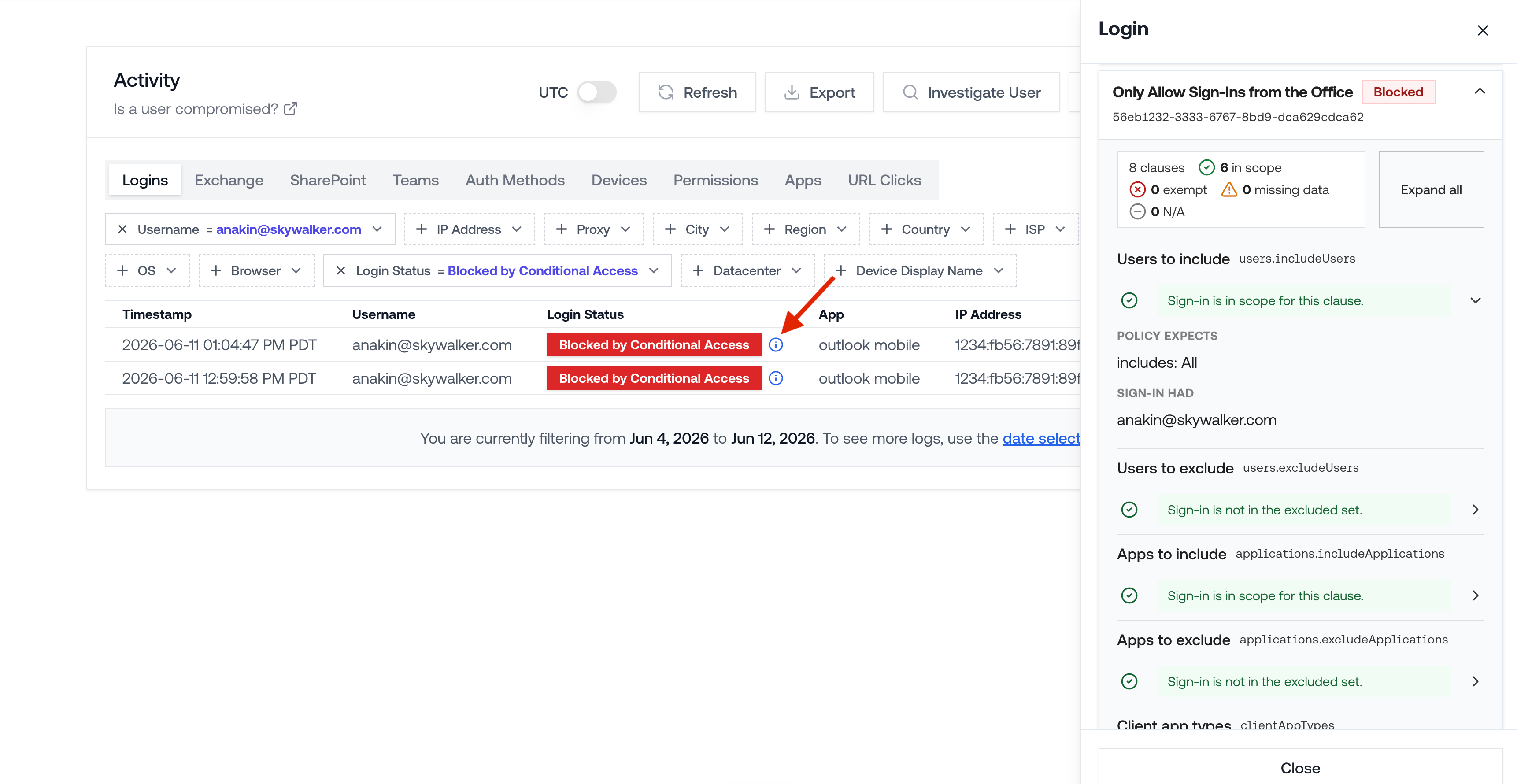This screenshot has height=784, width=1517.
Task: Click the in scope green check icon in summary
Action: pyautogui.click(x=1206, y=168)
